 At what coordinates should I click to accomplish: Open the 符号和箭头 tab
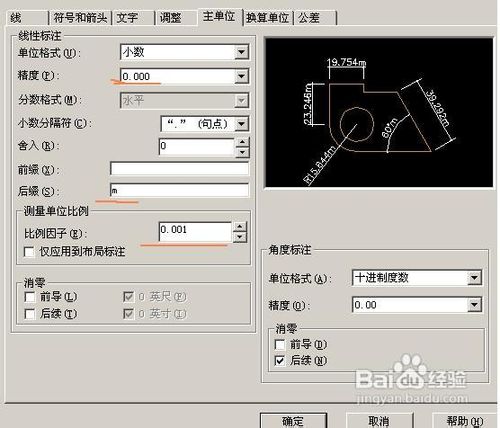click(x=80, y=18)
